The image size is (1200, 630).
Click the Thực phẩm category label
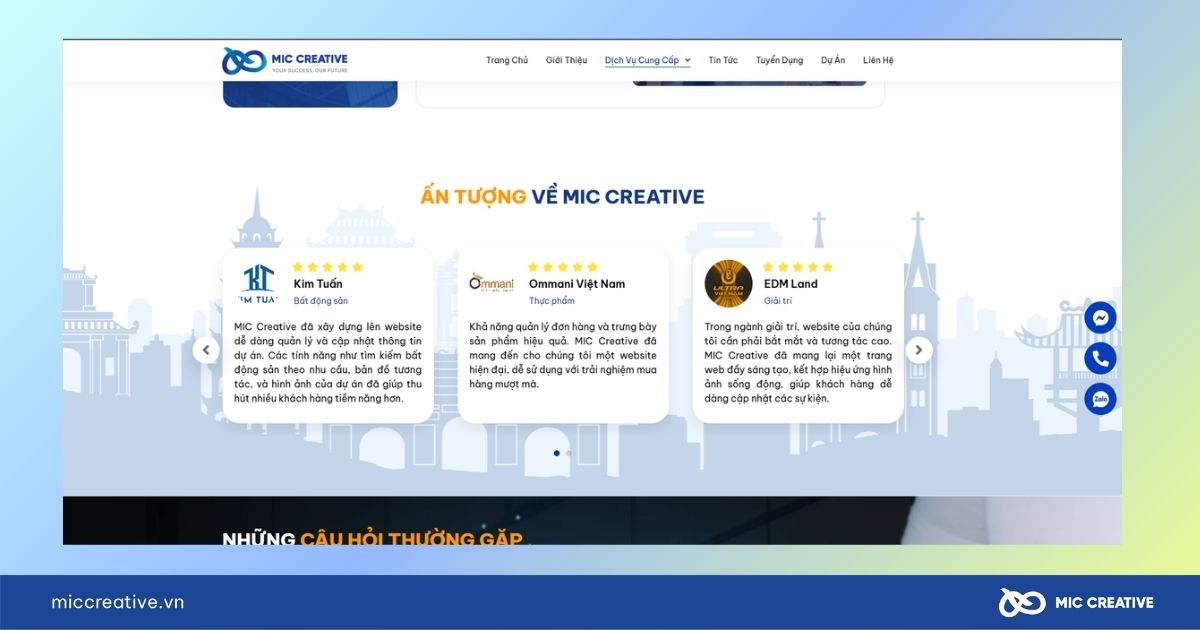552,301
